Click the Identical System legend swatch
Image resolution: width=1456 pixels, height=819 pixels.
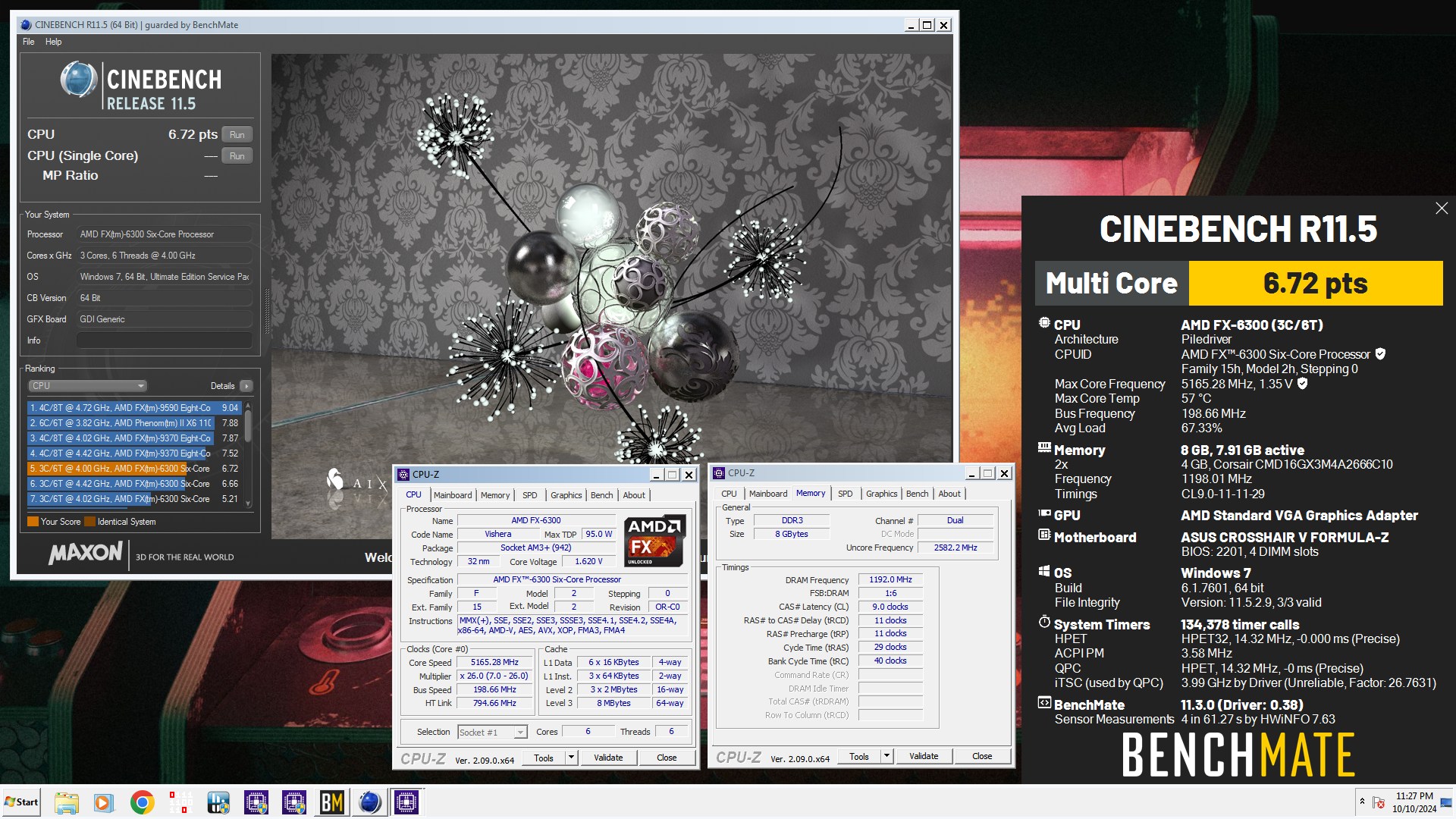pyautogui.click(x=90, y=522)
